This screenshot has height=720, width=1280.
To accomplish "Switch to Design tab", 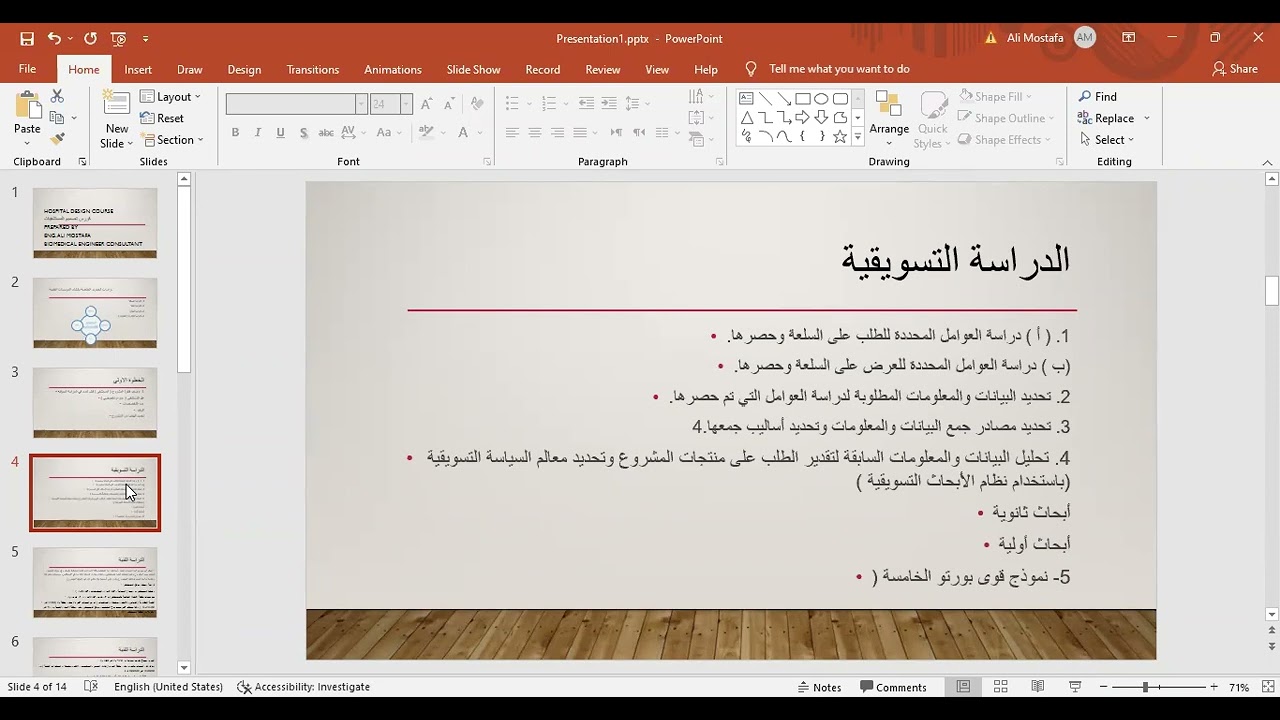I will click(244, 69).
